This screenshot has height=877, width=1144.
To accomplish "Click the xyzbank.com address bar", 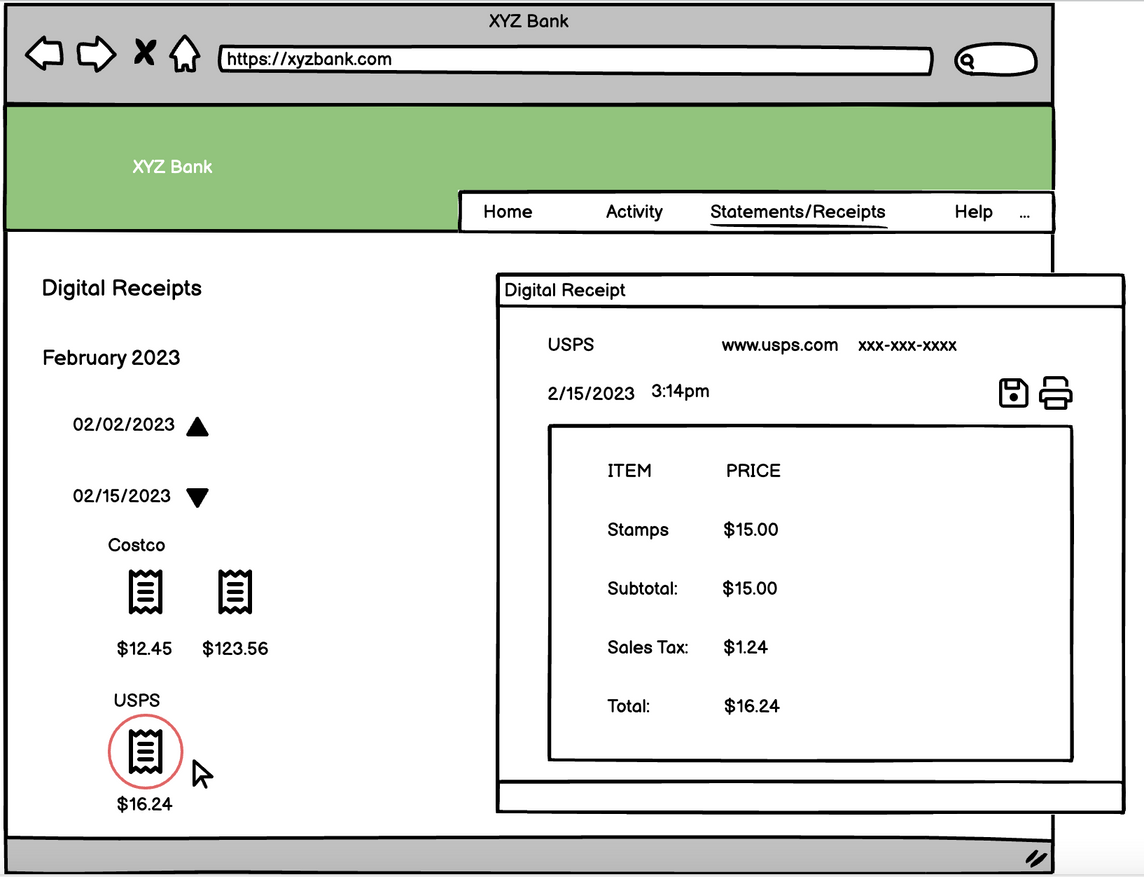I will (x=575, y=60).
